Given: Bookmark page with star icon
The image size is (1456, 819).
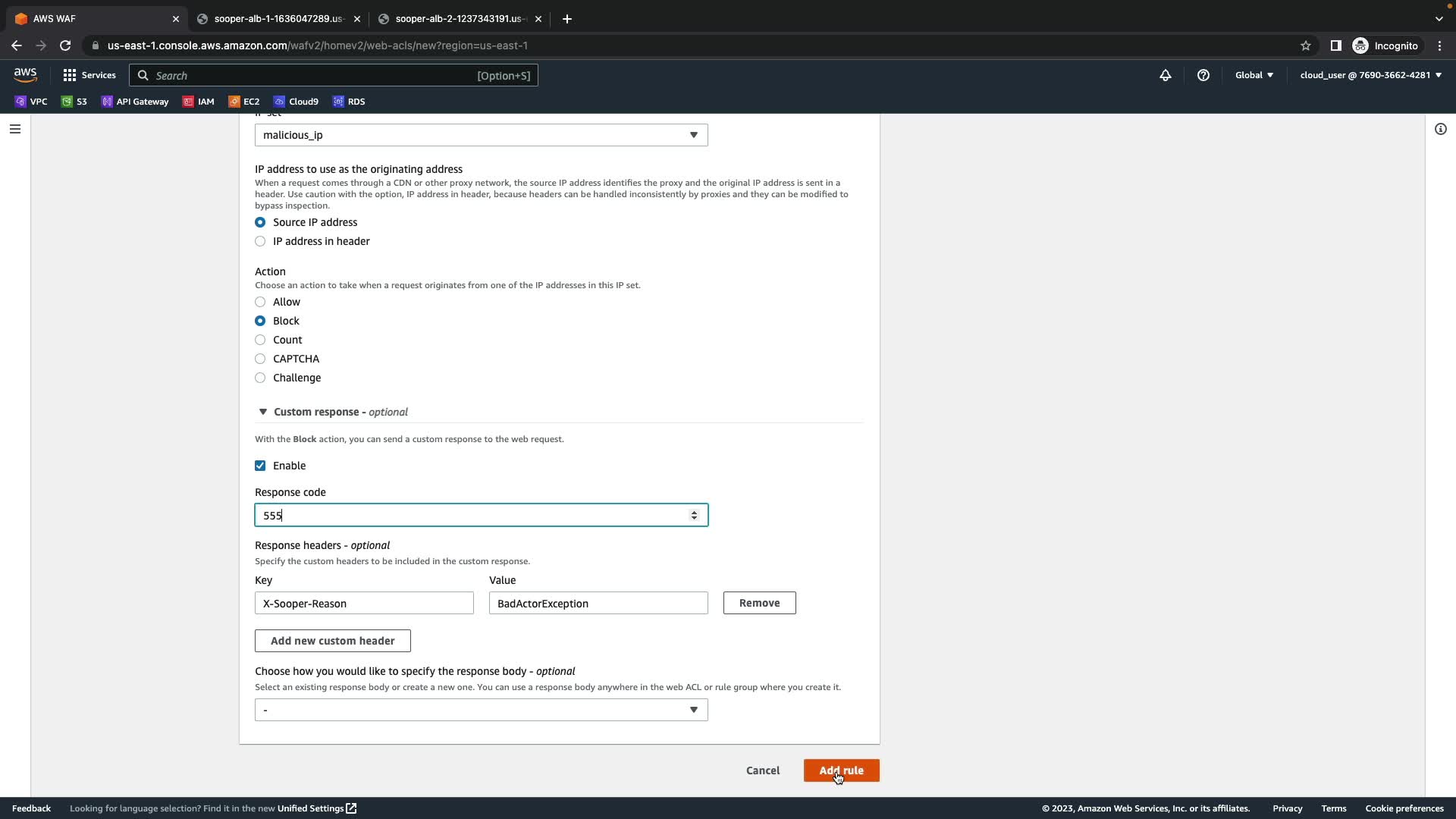Looking at the screenshot, I should coord(1305,45).
